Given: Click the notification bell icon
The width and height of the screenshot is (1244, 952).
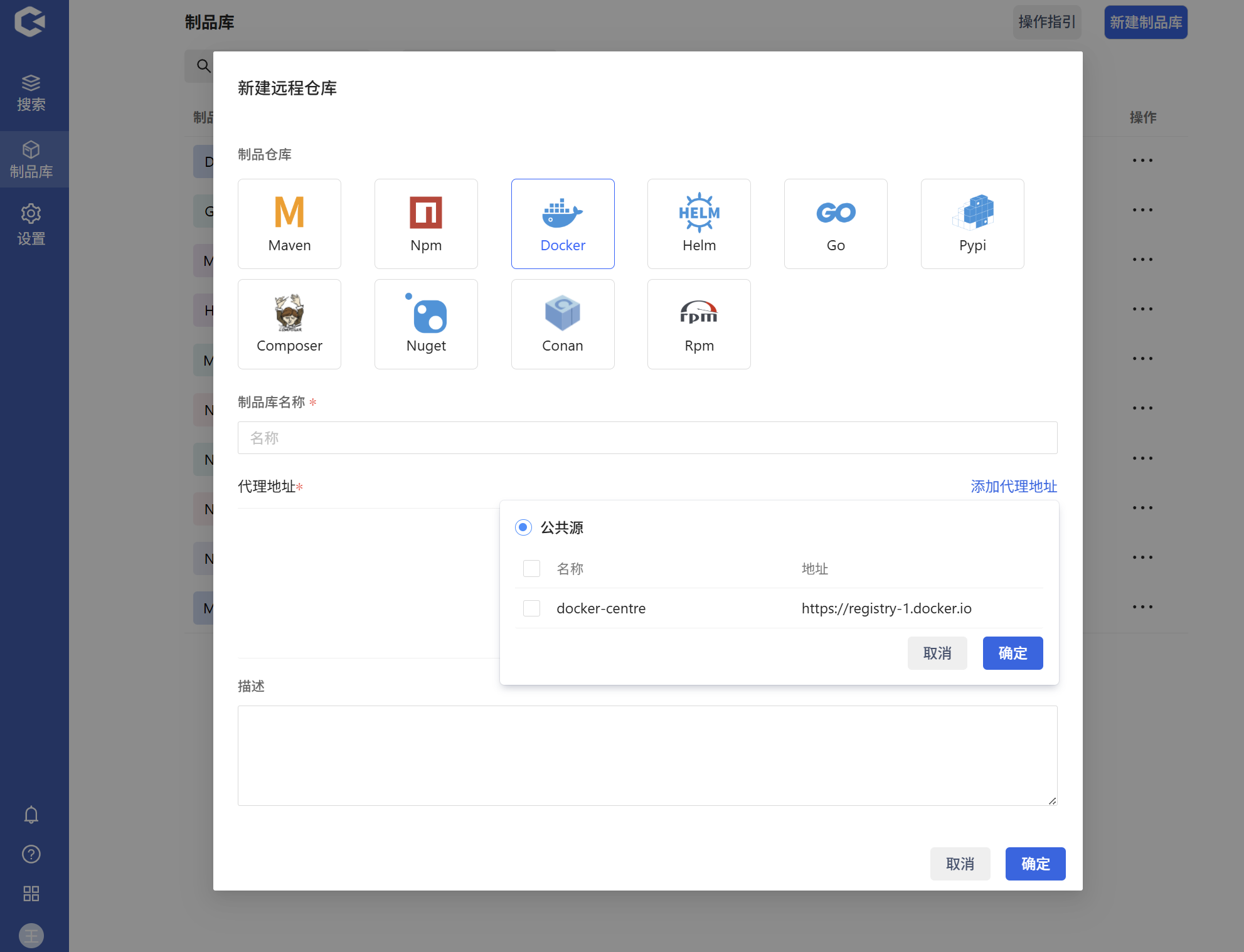Looking at the screenshot, I should [31, 815].
